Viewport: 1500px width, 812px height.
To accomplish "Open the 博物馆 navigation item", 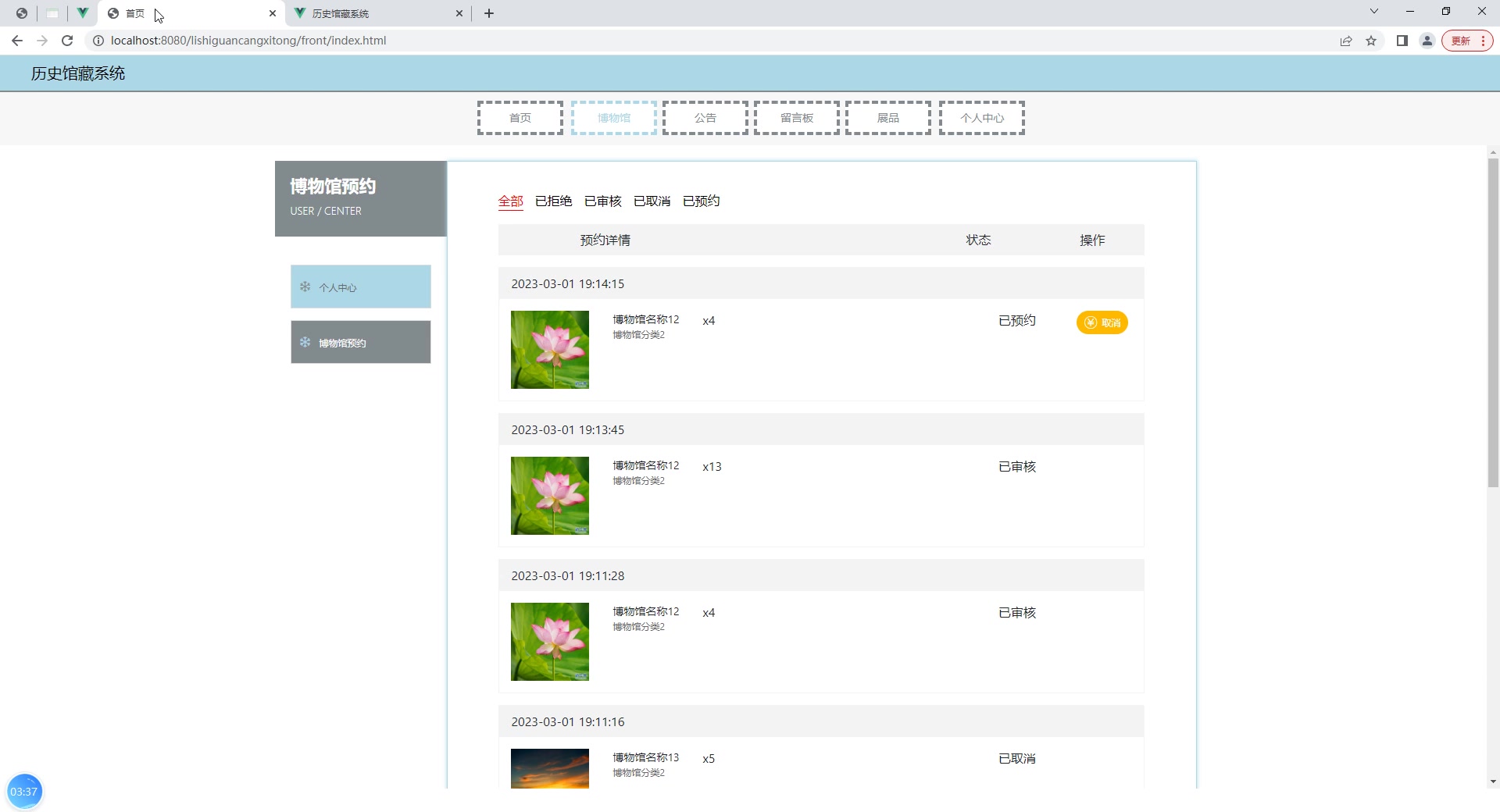I will [x=614, y=118].
